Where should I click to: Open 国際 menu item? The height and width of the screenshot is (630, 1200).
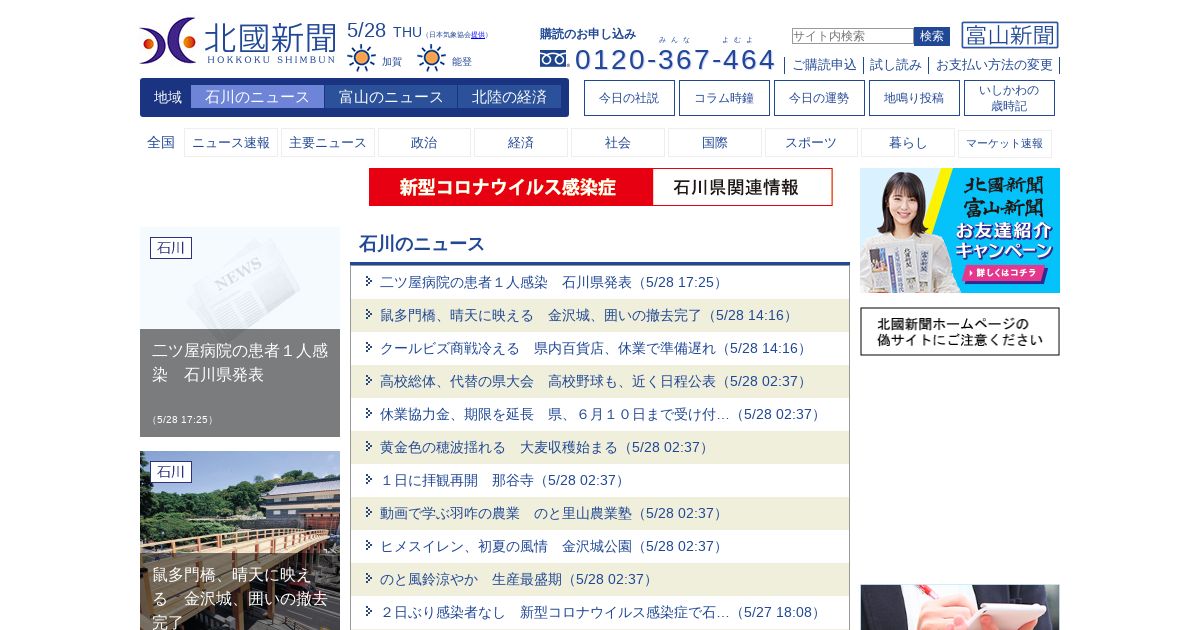(715, 143)
